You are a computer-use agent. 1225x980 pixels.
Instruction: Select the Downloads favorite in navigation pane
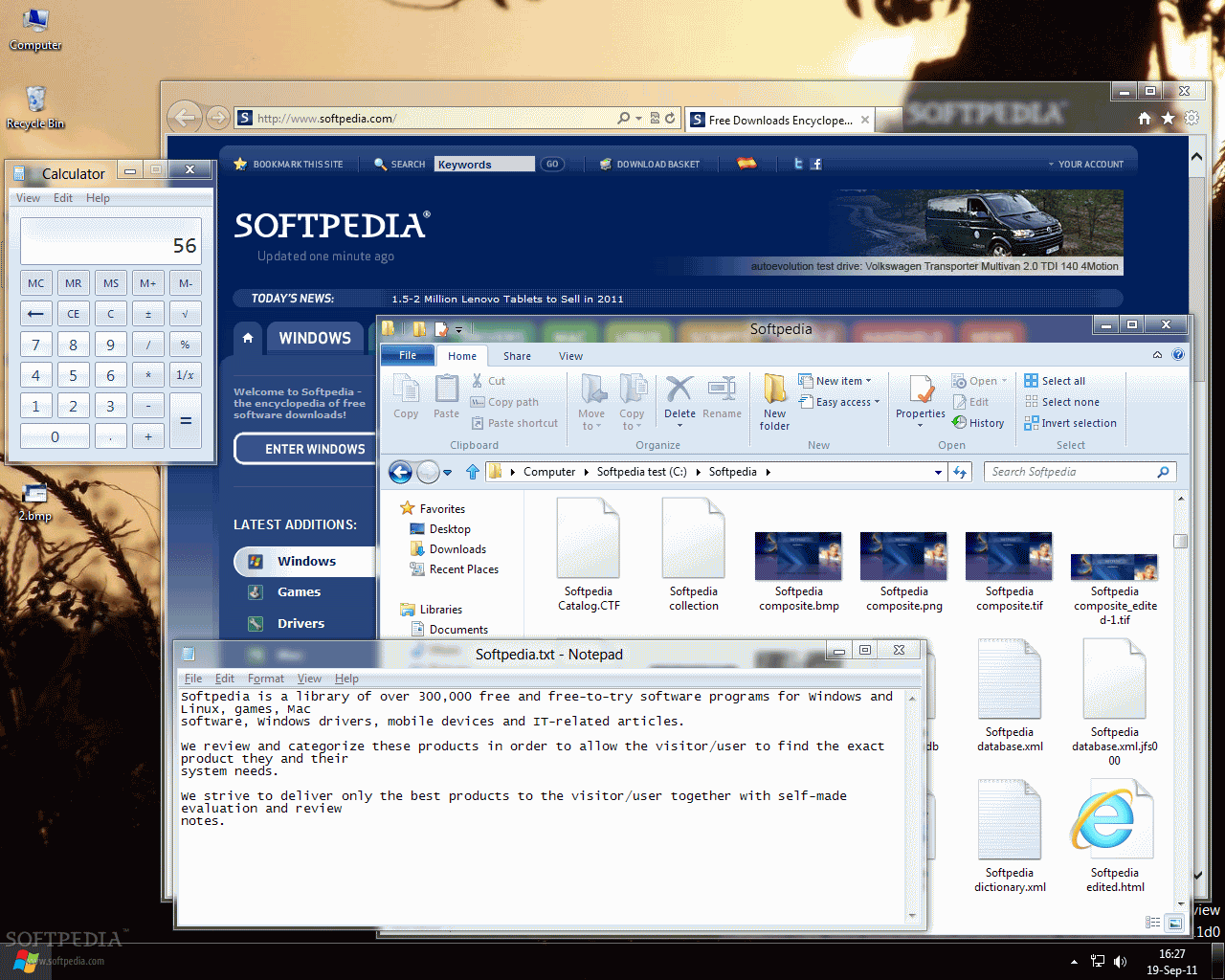448,549
